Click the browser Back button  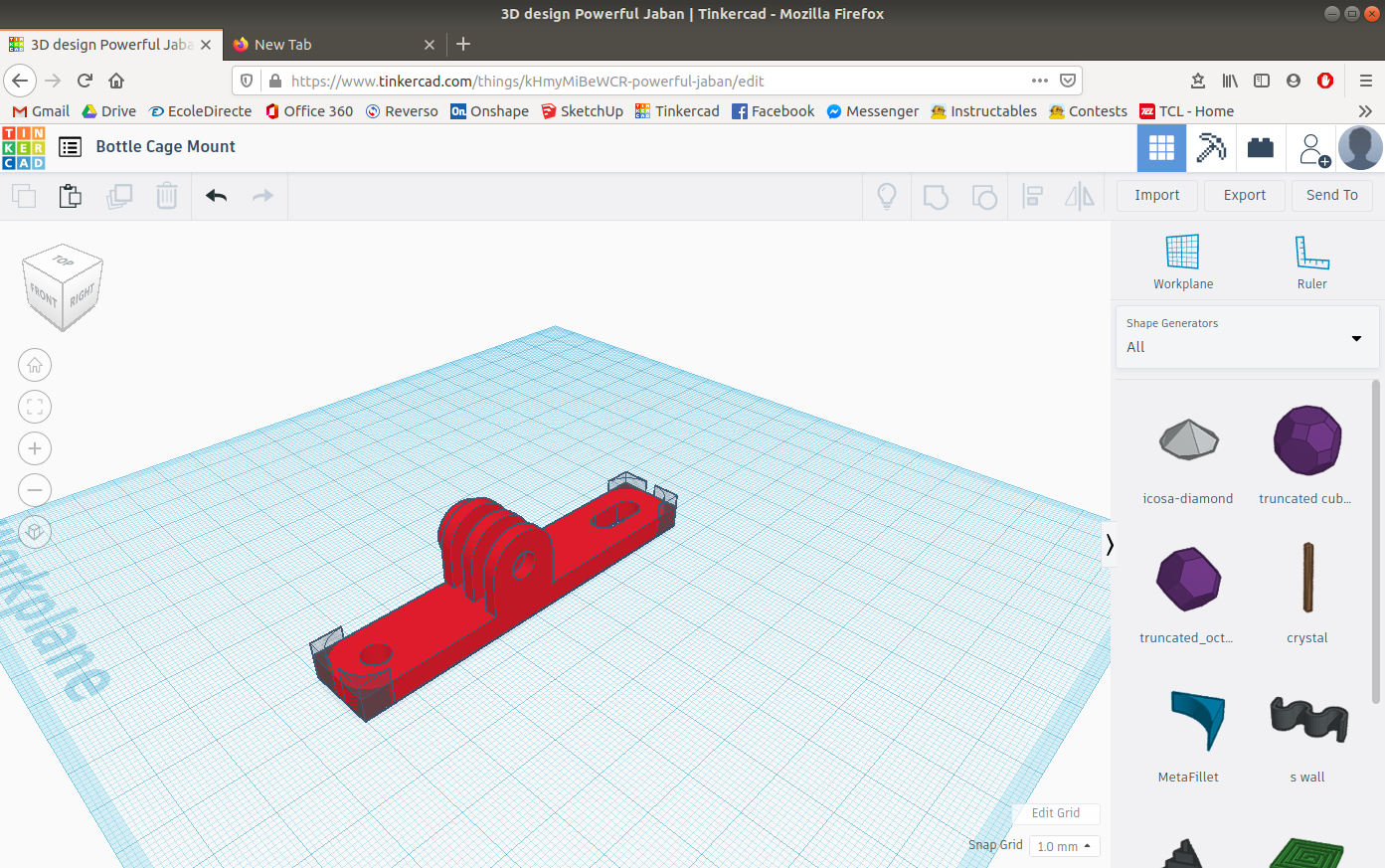coord(20,81)
